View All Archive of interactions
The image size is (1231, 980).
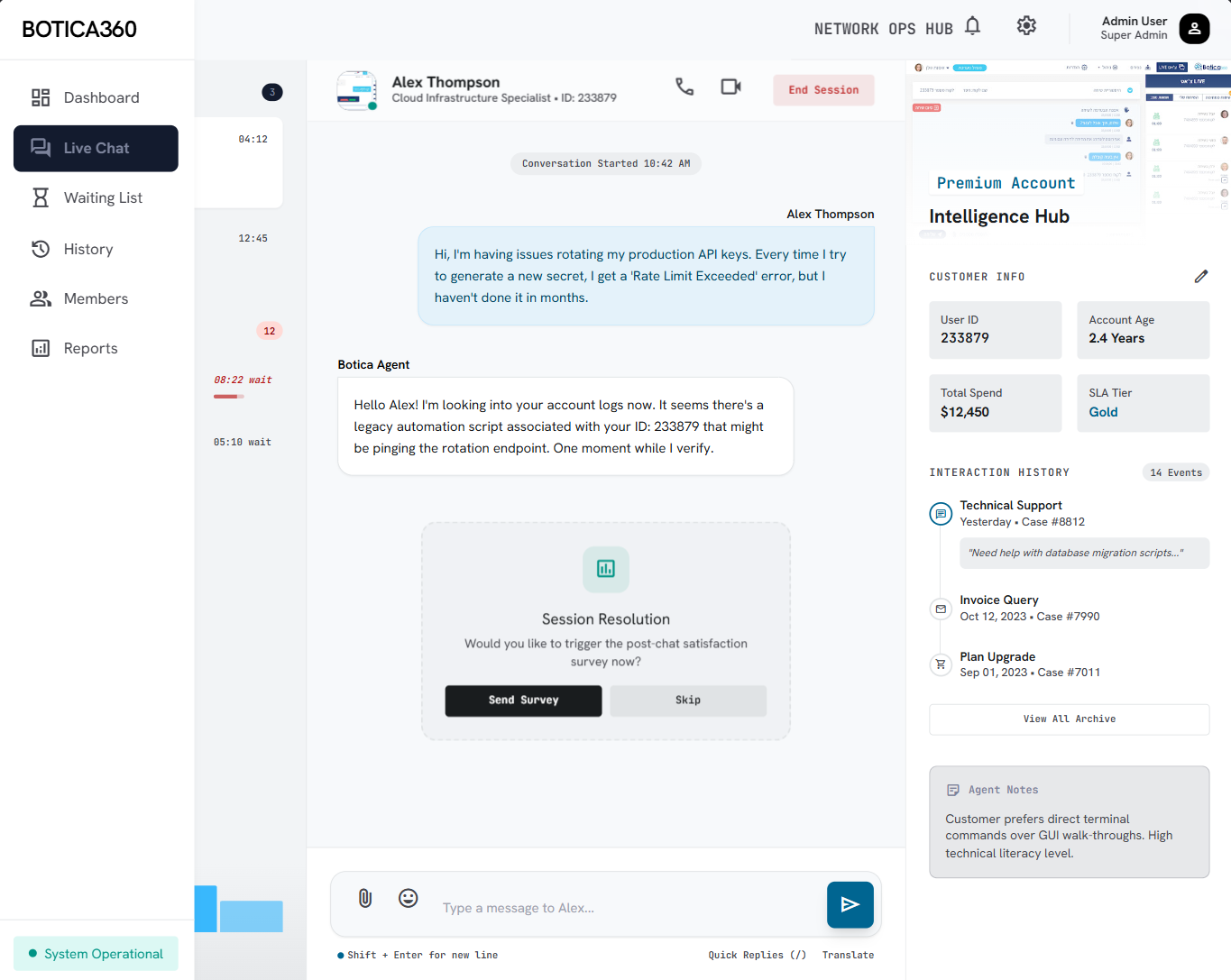tap(1070, 719)
